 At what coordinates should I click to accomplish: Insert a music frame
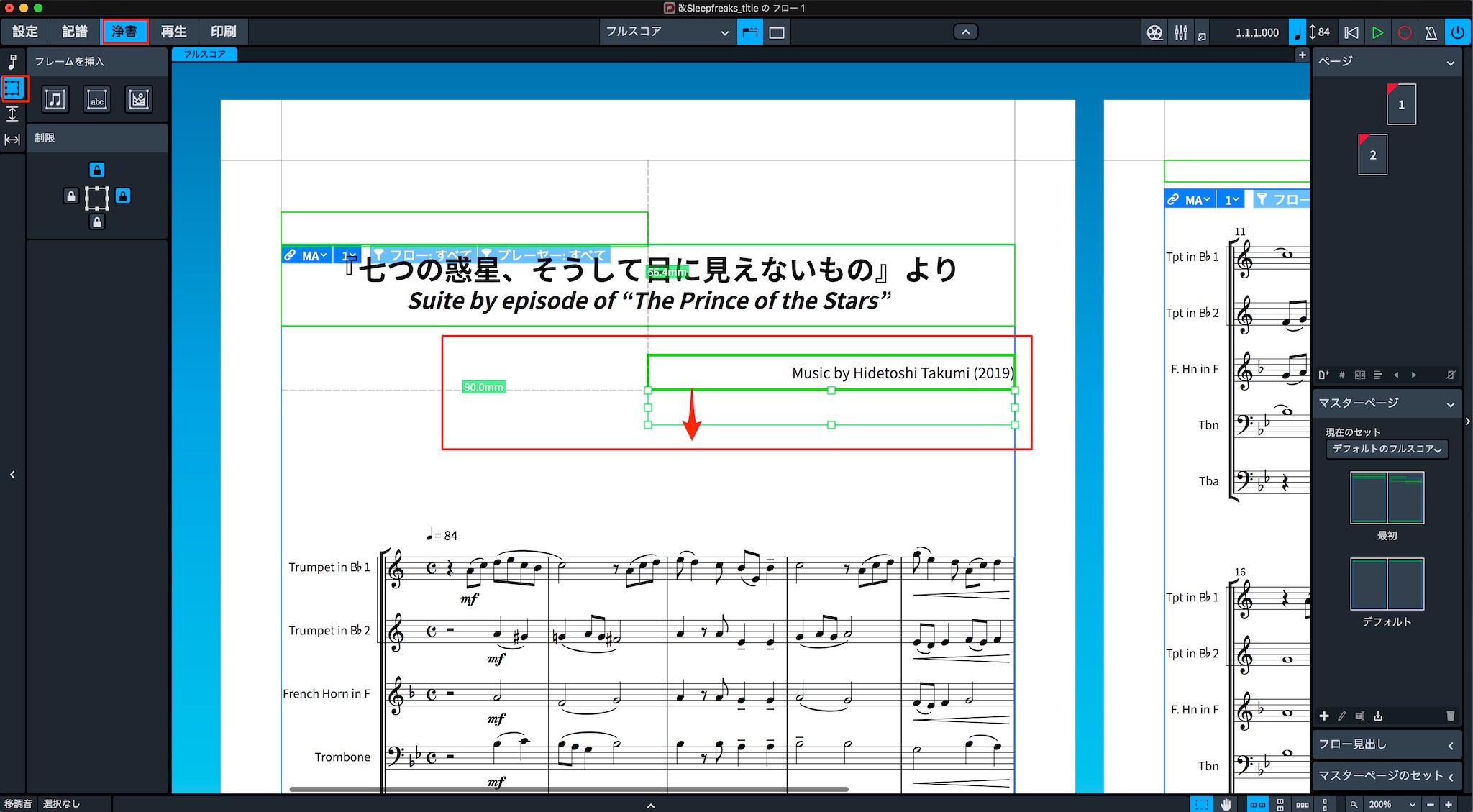[x=55, y=99]
